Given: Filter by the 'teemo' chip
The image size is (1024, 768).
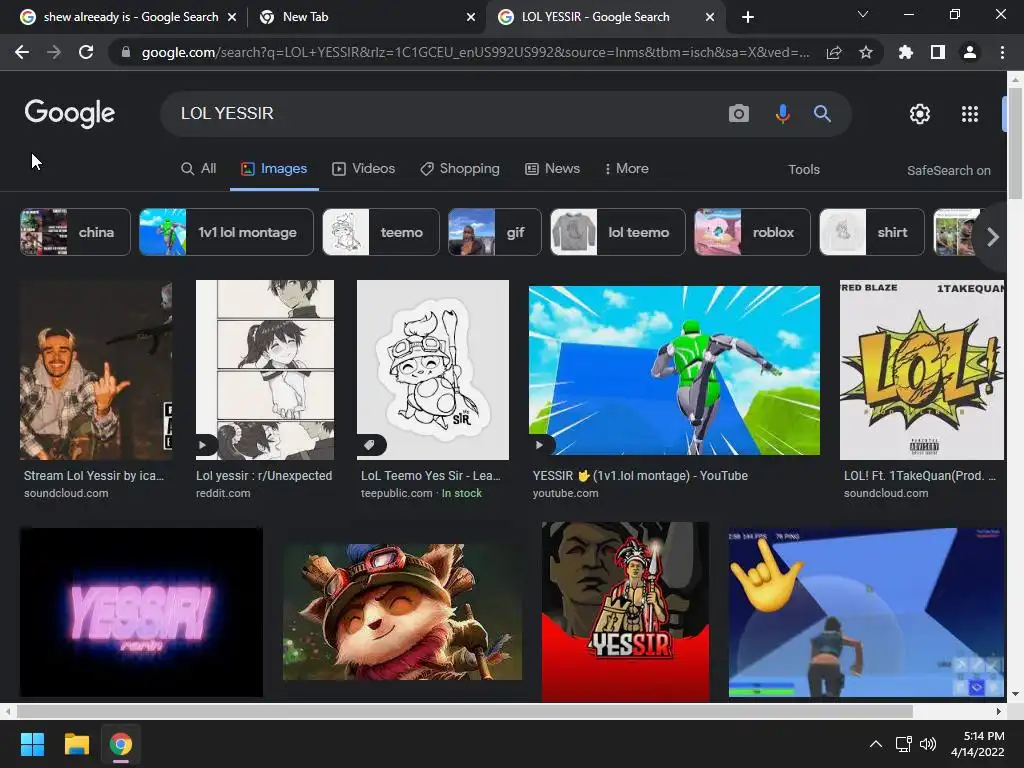Looking at the screenshot, I should [x=381, y=232].
